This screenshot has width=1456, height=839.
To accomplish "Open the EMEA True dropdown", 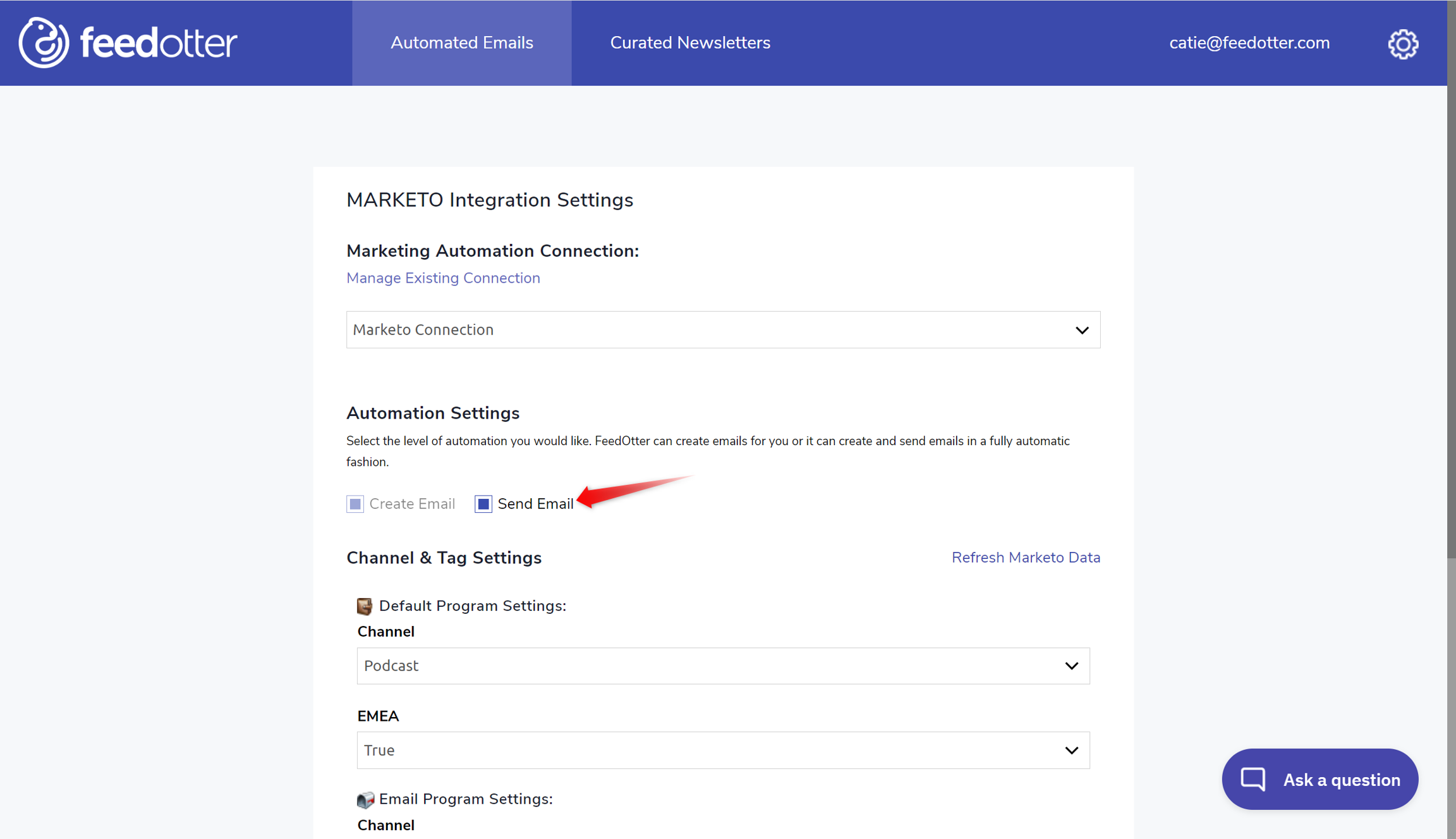I will click(723, 750).
